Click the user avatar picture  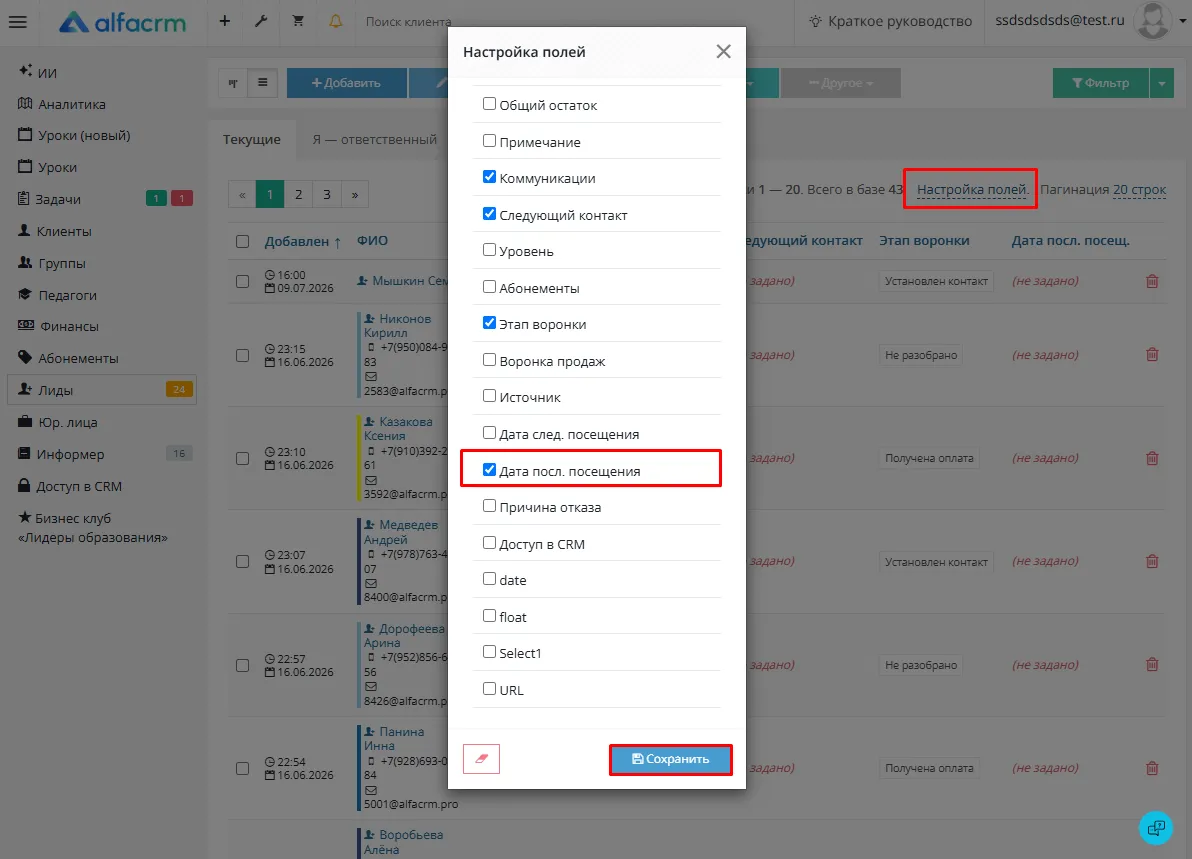coord(1152,21)
